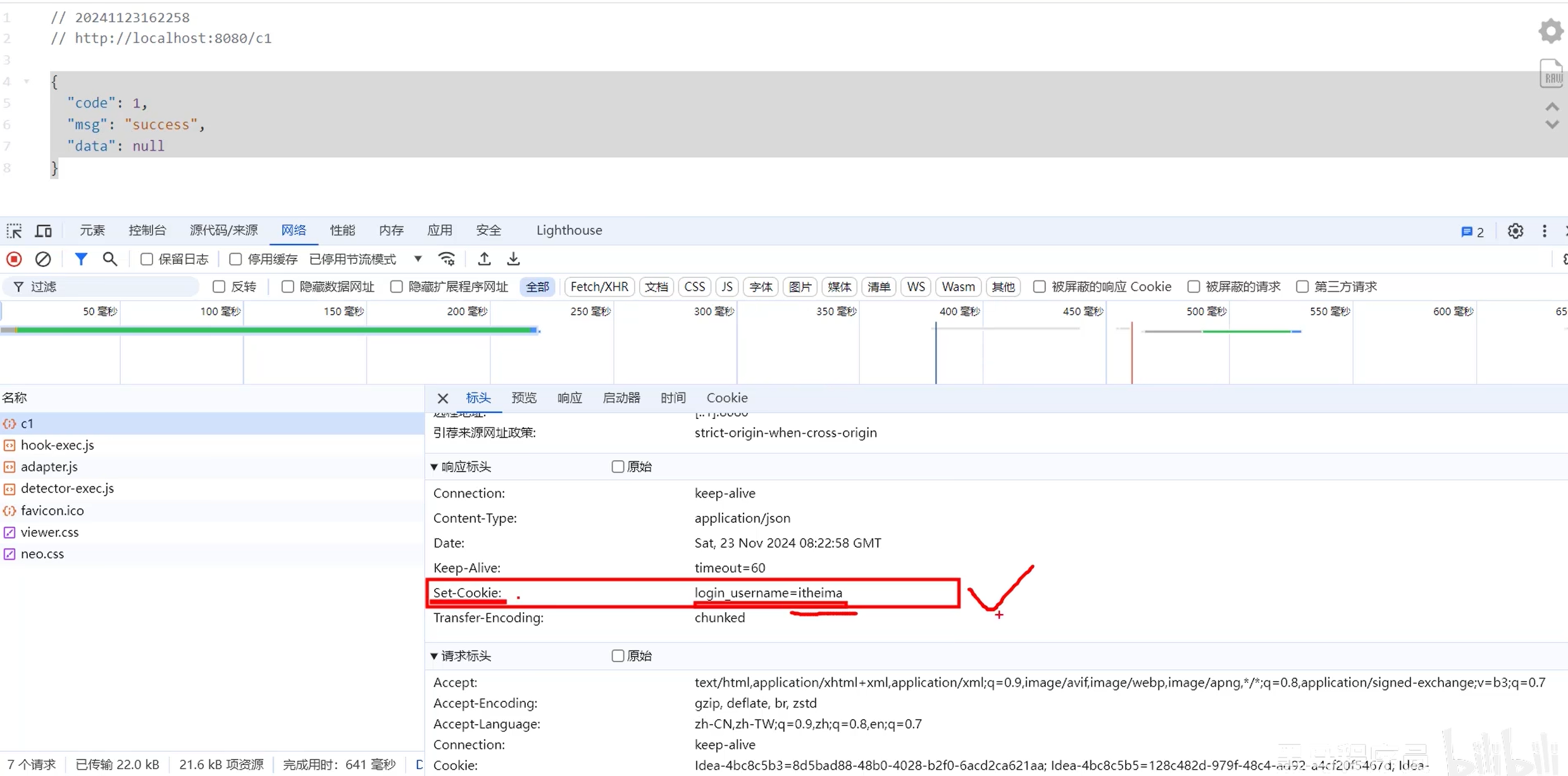This screenshot has width=1568, height=776.
Task: Select the hook-exec.js request
Action: (x=57, y=445)
